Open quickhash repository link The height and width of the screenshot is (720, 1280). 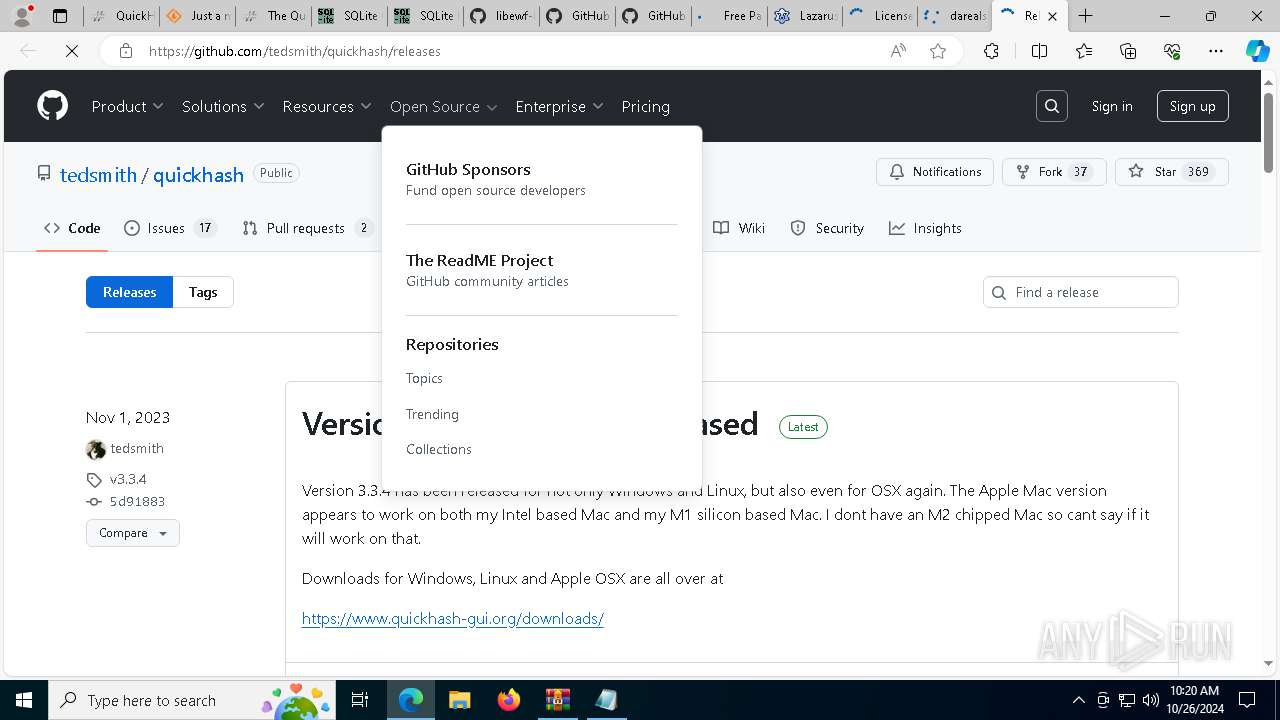(198, 175)
